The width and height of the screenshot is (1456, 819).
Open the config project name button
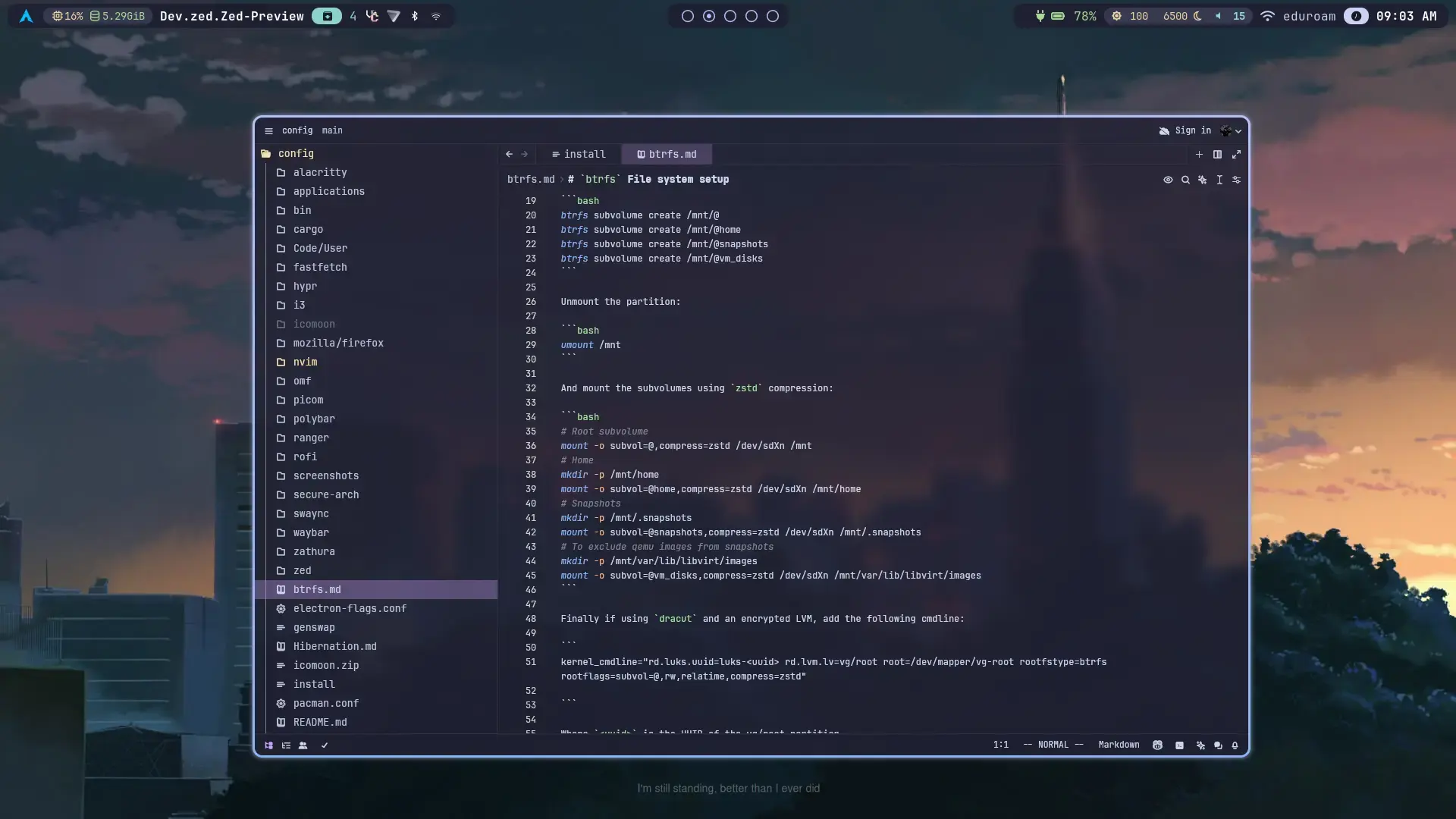pos(297,130)
